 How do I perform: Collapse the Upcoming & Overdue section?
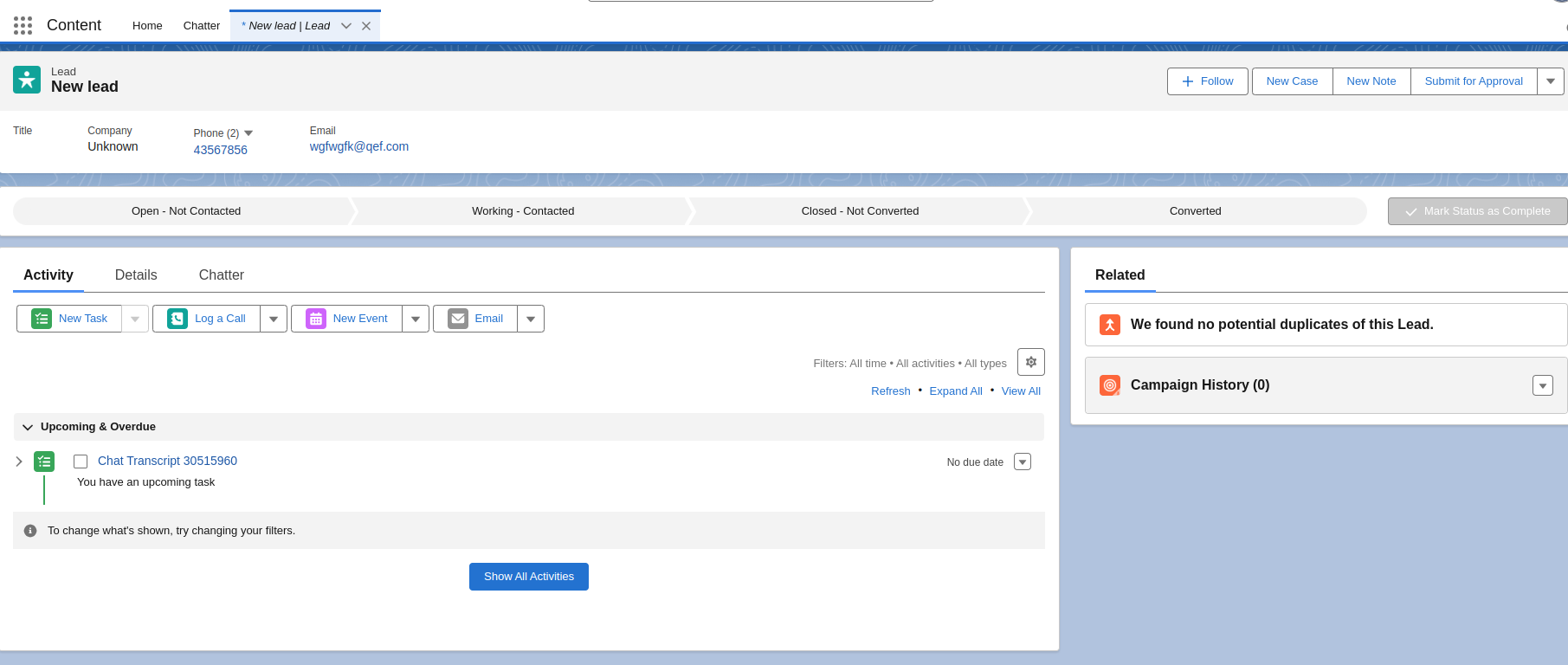pos(28,427)
